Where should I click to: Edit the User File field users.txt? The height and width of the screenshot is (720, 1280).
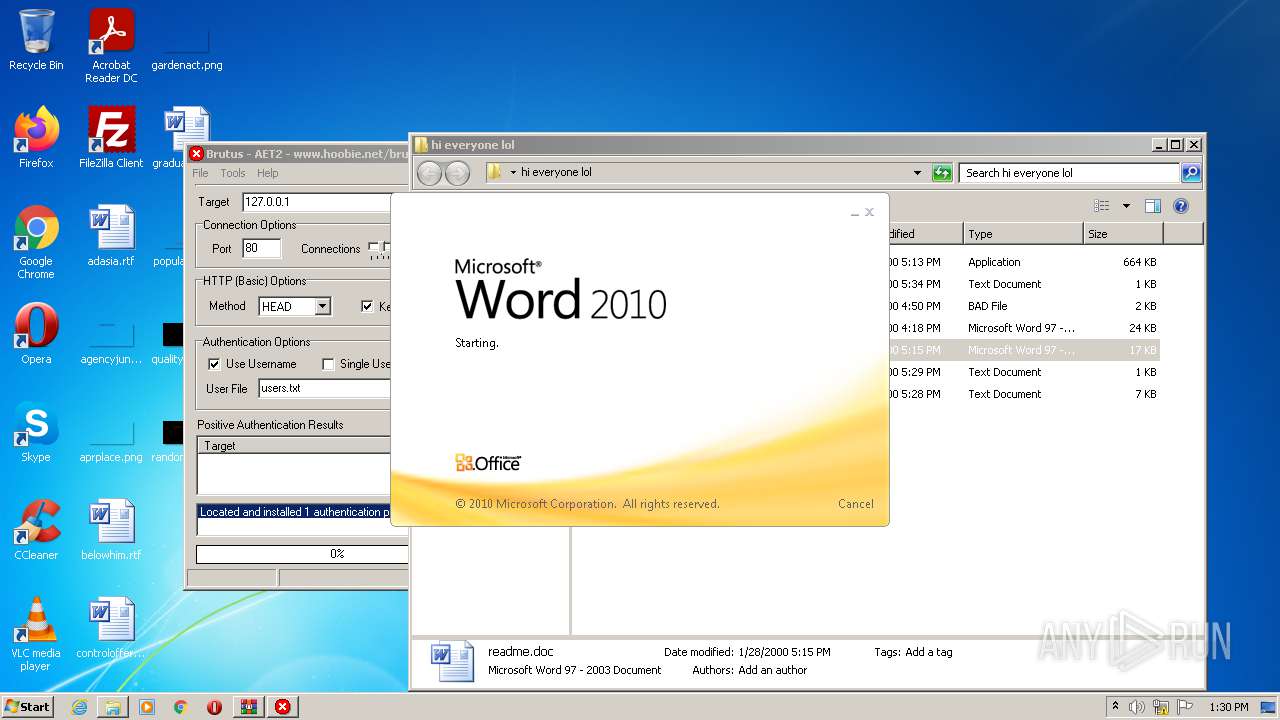coord(324,389)
